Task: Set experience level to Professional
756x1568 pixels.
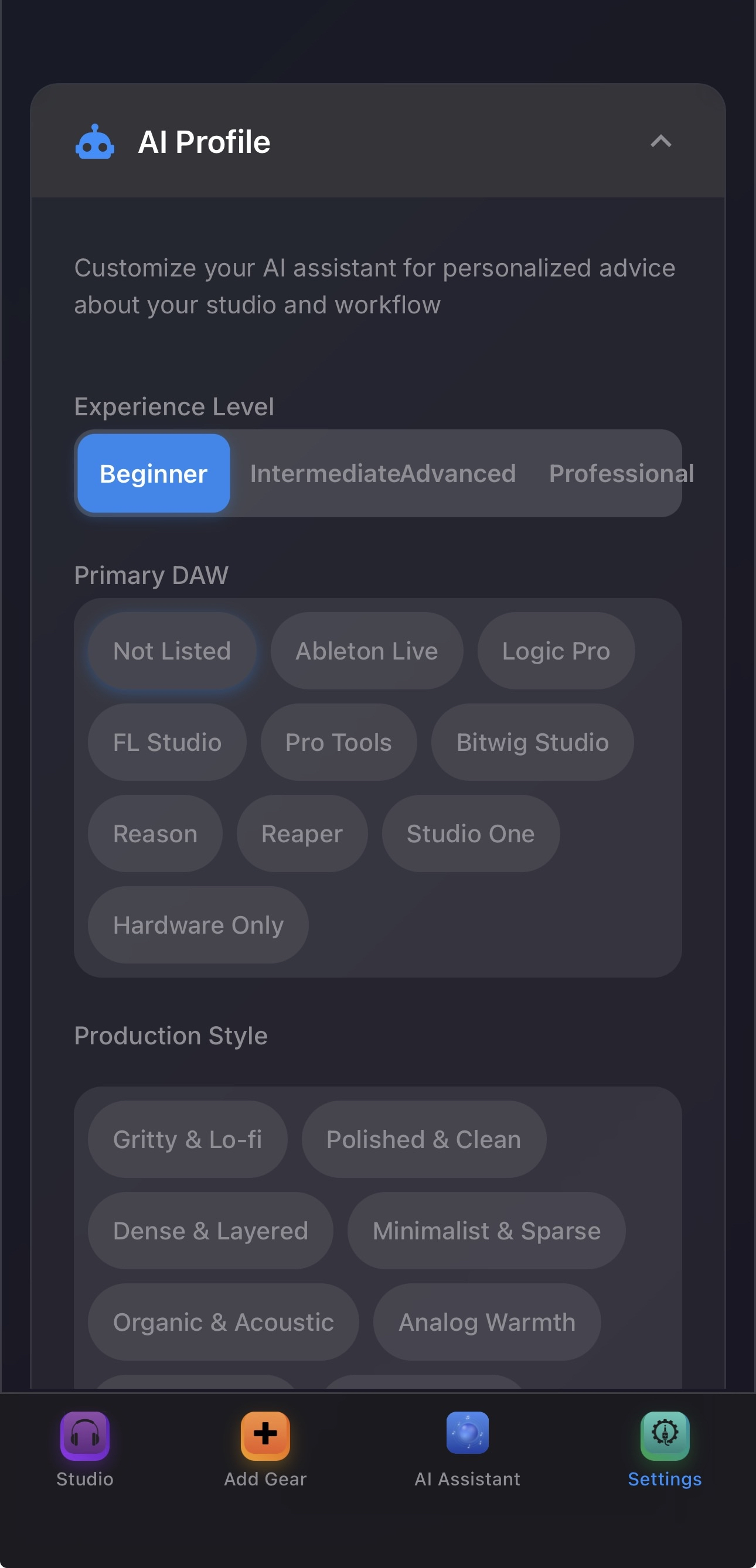Action: pyautogui.click(x=621, y=474)
